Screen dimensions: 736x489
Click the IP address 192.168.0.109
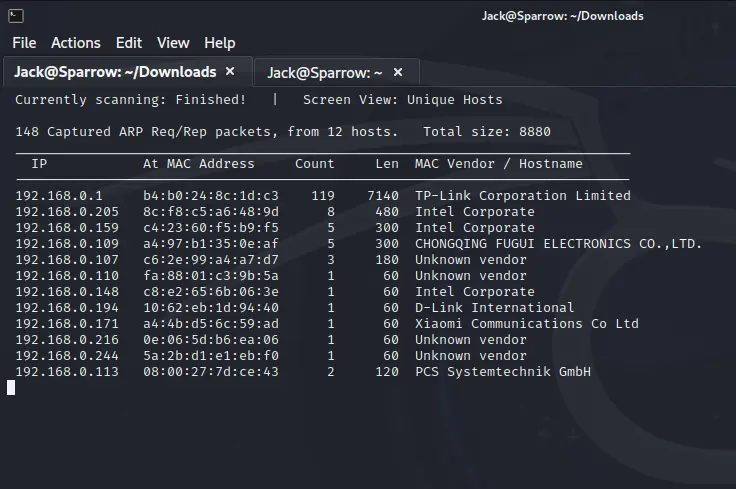point(67,244)
